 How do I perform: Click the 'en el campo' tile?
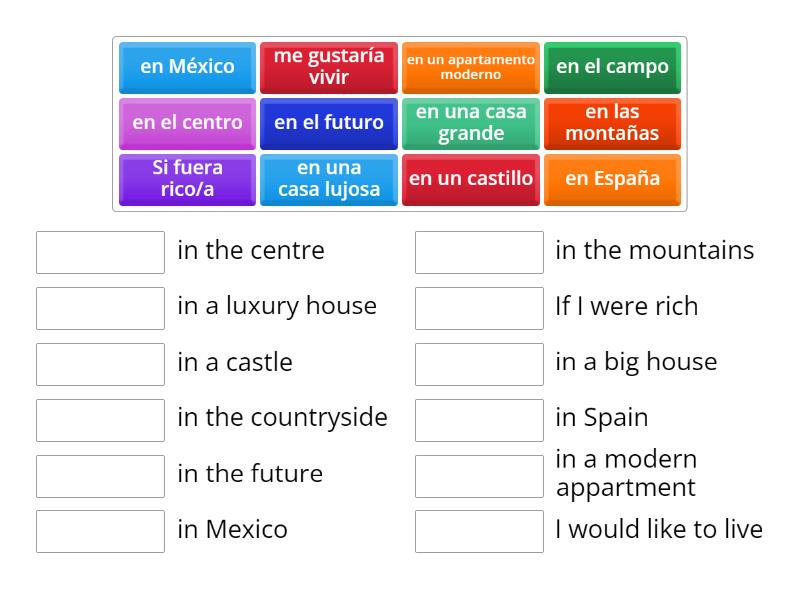point(612,67)
